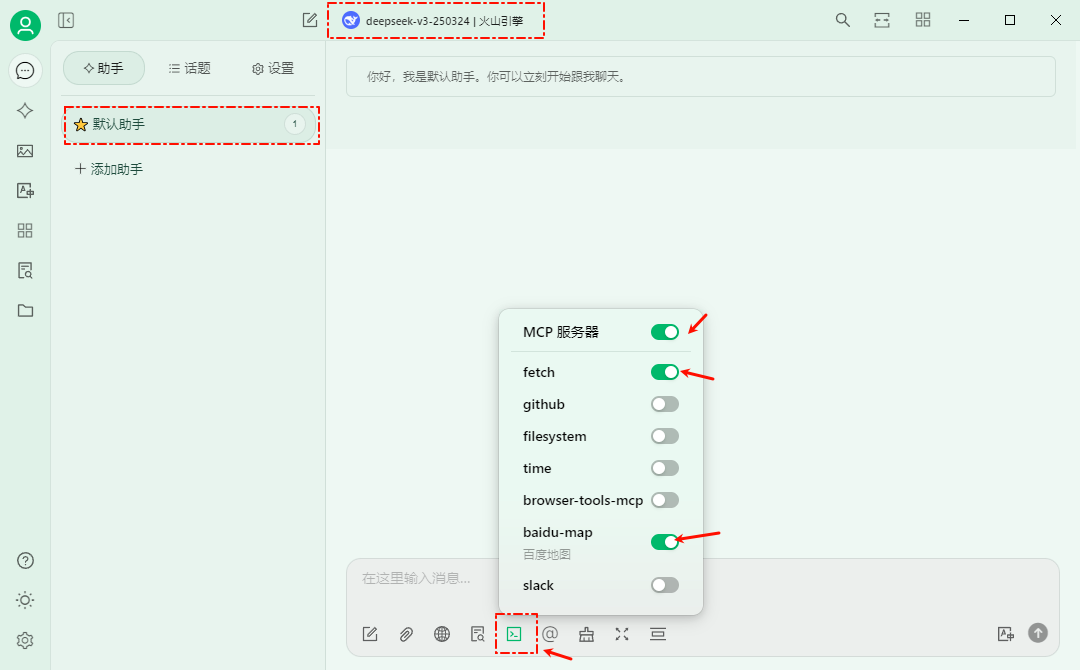Click the browser-tools-mcp label
This screenshot has height=670, width=1080.
point(583,501)
